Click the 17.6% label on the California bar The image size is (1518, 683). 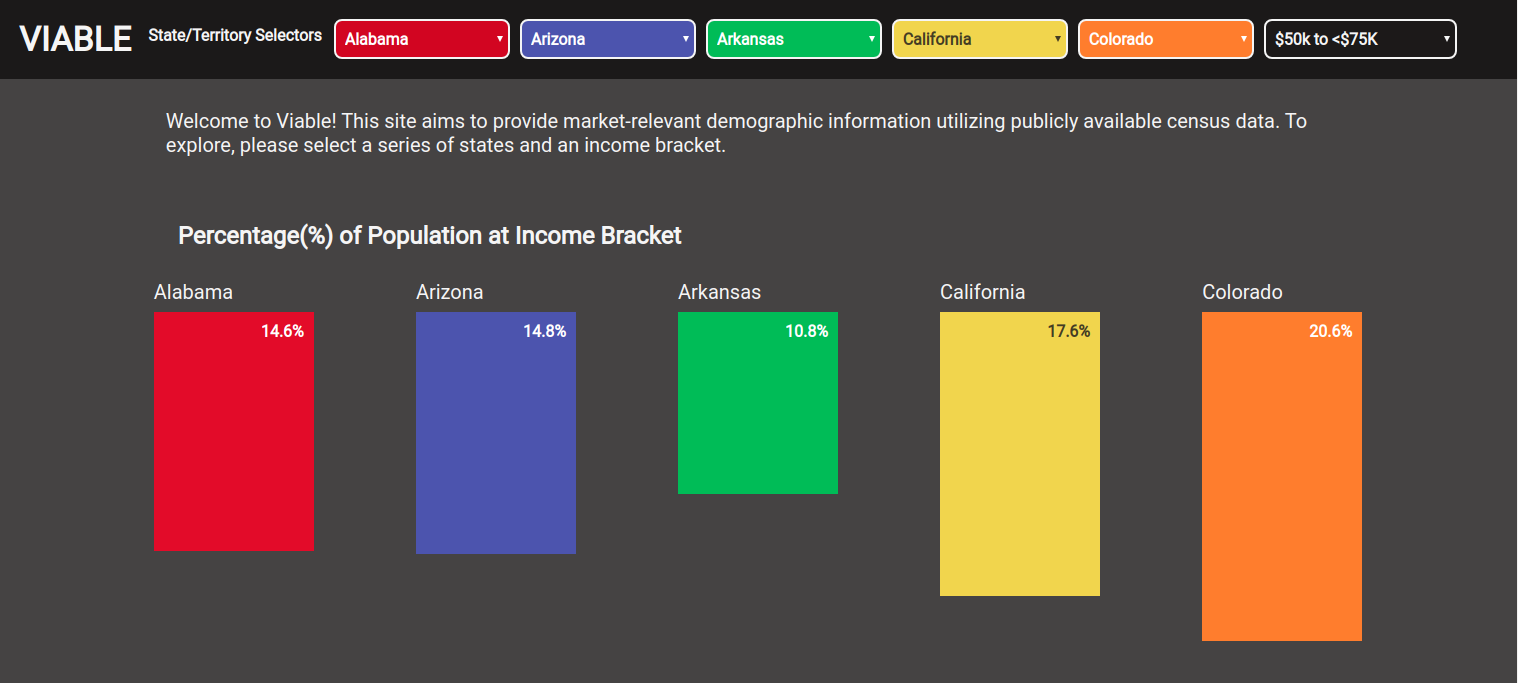point(1069,331)
